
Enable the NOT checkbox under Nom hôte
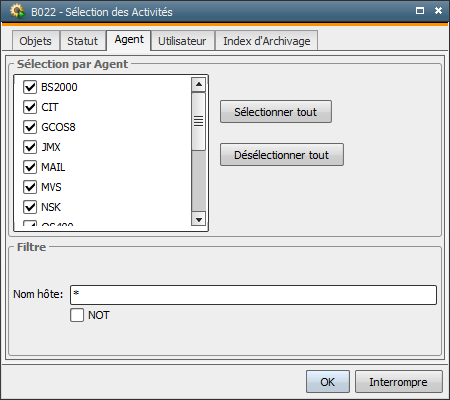[77, 315]
